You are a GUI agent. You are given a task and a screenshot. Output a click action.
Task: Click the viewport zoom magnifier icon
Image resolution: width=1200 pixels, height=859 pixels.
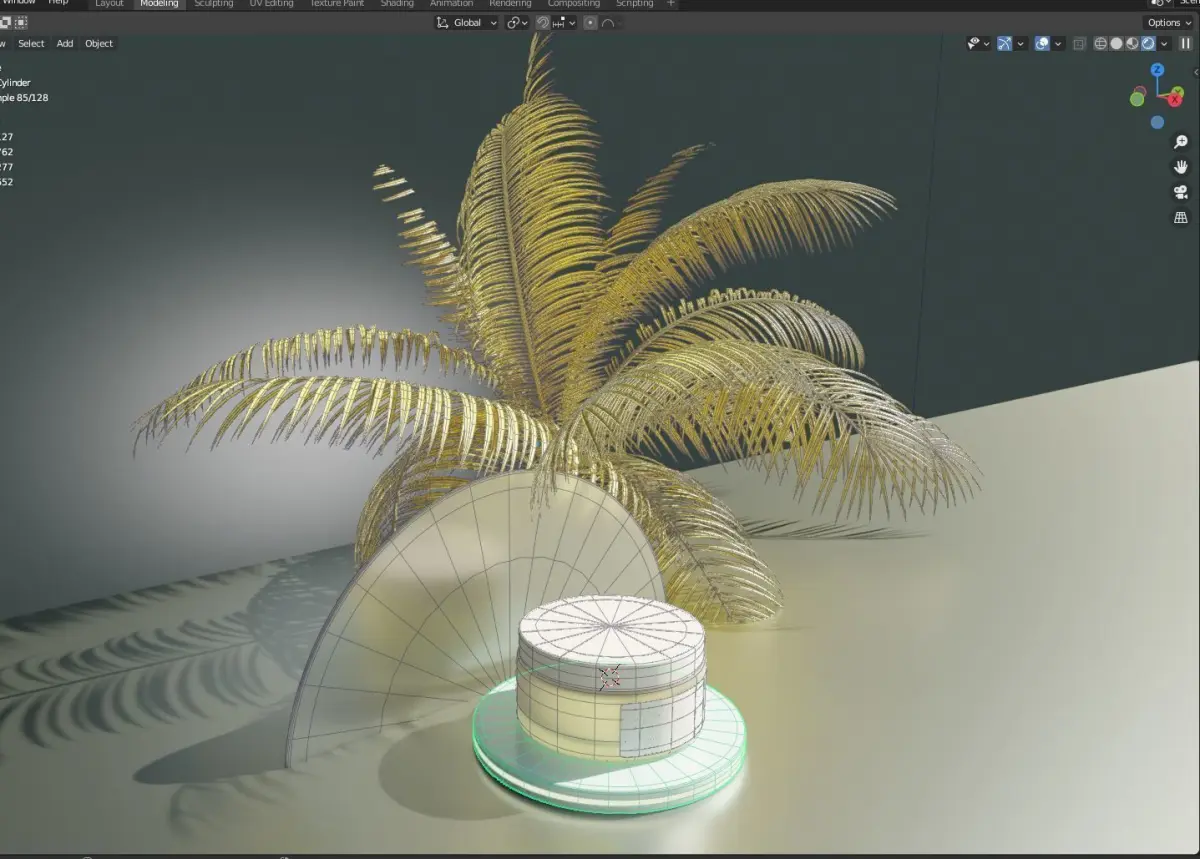(1181, 142)
